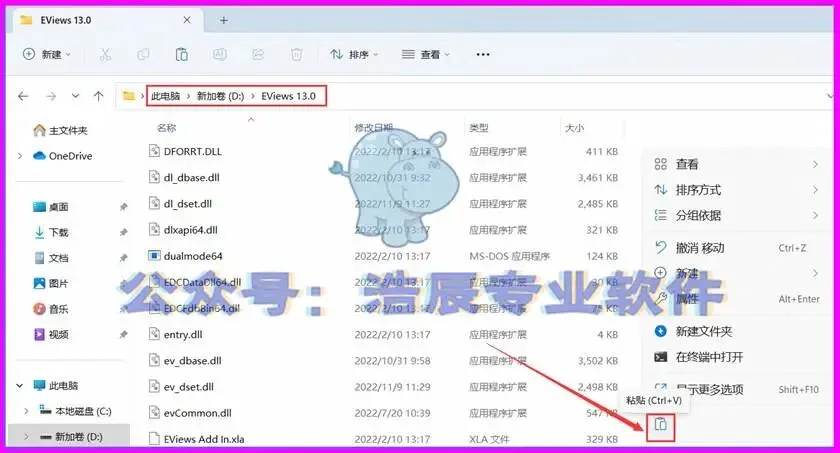840x453 pixels.
Task: Sort by the 类型 column header
Action: coord(478,127)
